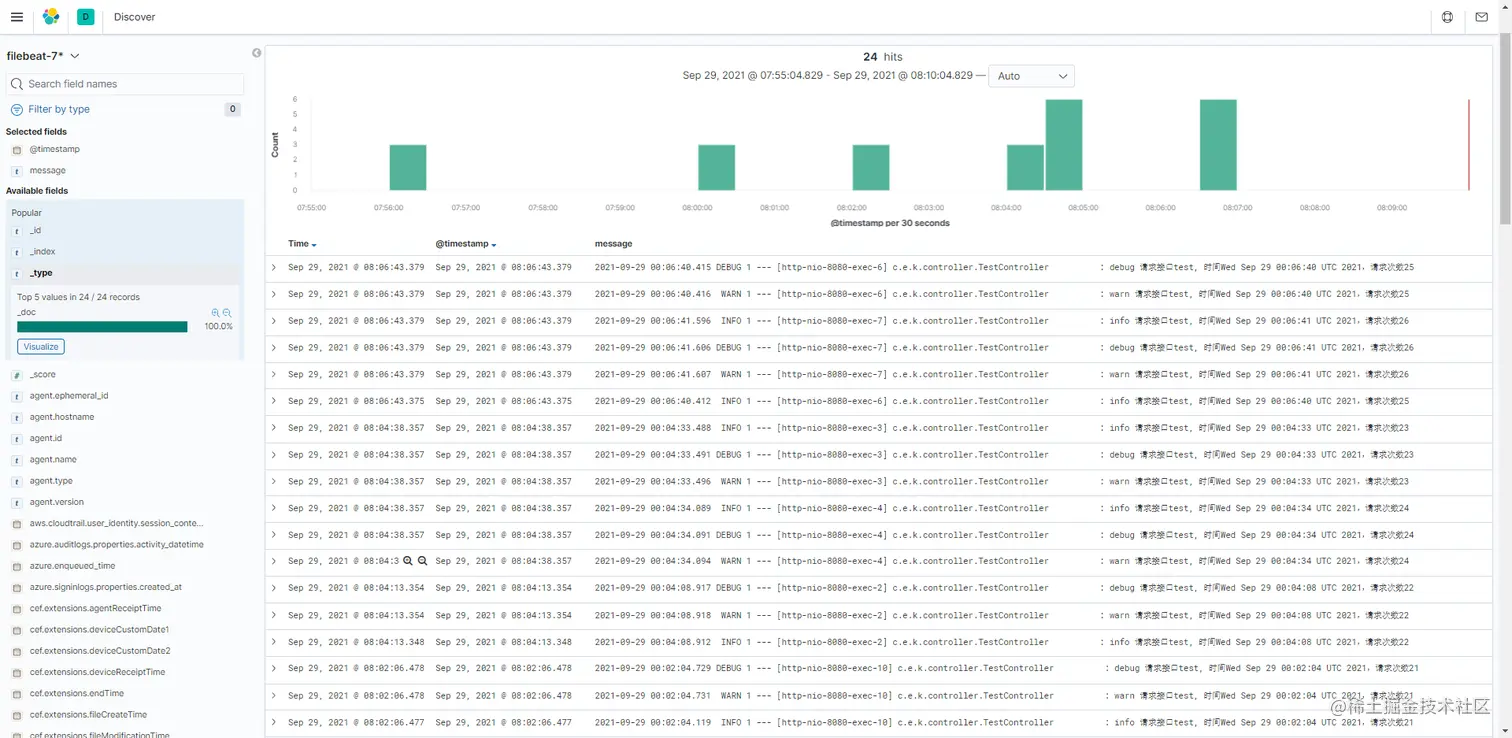Click the Visualize button under _type
Viewport: 1512px width, 738px height.
pyautogui.click(x=41, y=346)
